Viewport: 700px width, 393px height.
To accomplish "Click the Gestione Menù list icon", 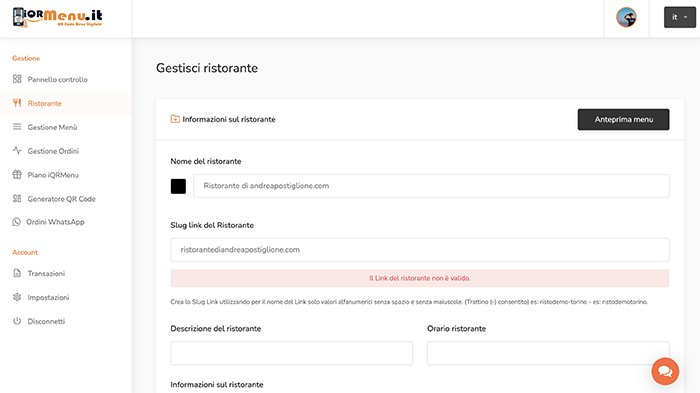I will click(17, 127).
